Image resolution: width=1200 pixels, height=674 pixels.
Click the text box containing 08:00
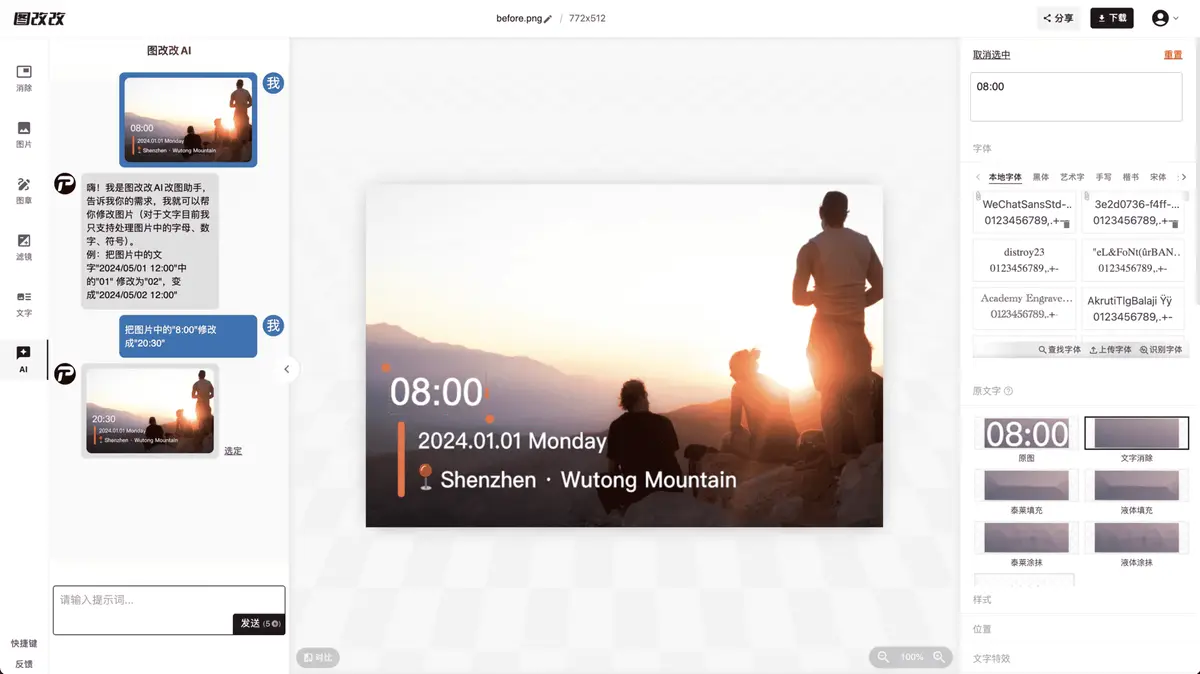pos(1077,97)
